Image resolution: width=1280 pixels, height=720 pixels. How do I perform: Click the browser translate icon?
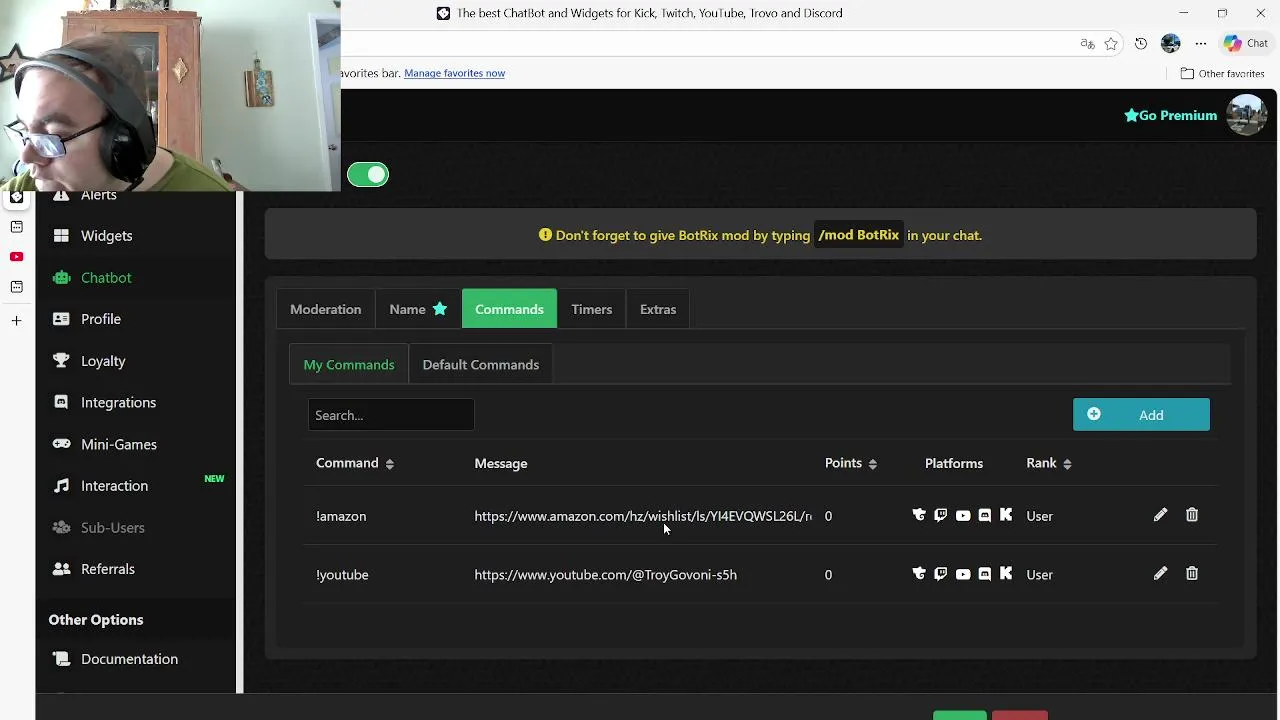pos(1087,44)
